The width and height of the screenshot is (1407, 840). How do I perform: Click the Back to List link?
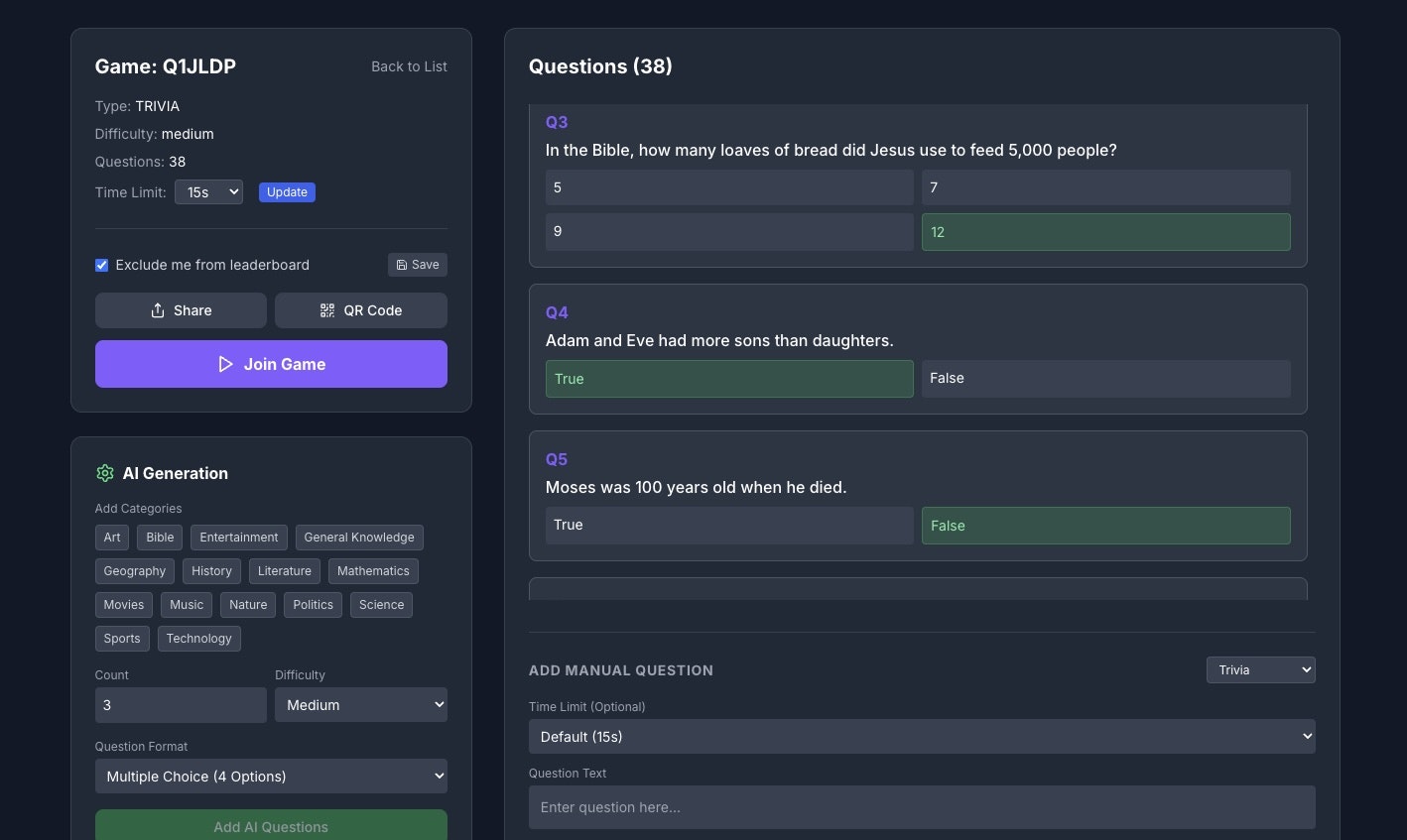point(409,66)
